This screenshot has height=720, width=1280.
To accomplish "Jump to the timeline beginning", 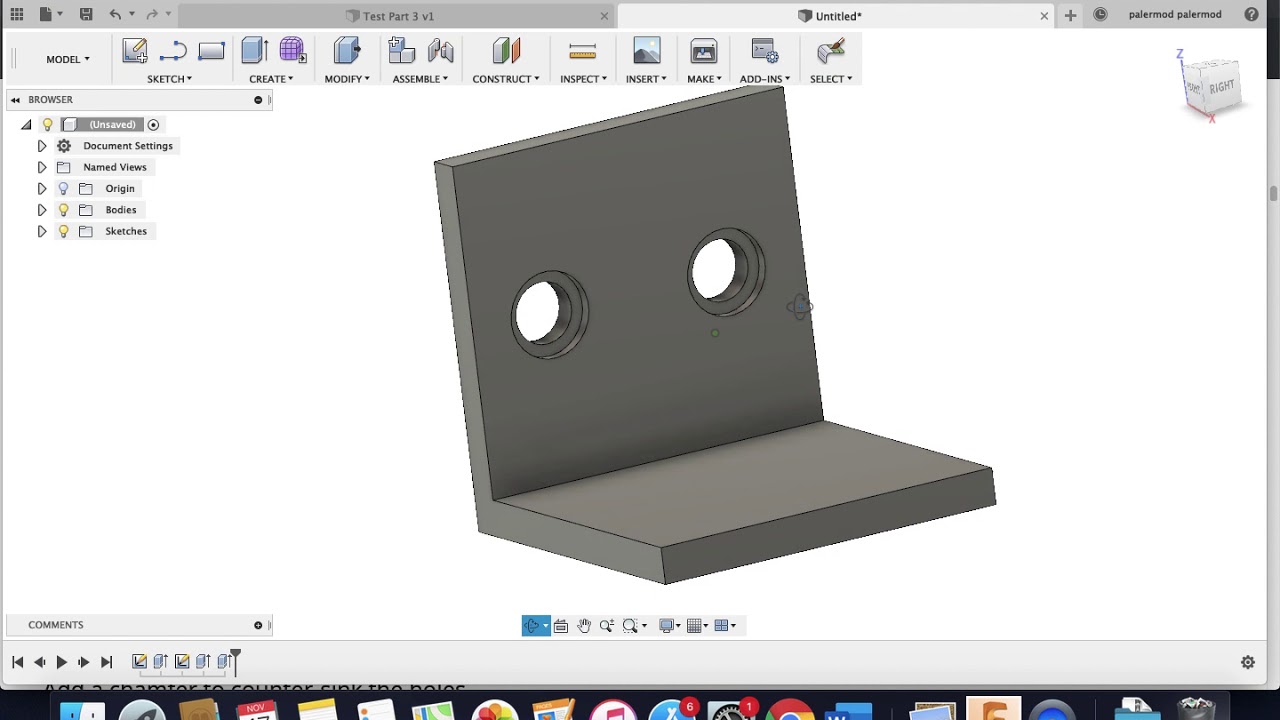I will coord(17,662).
